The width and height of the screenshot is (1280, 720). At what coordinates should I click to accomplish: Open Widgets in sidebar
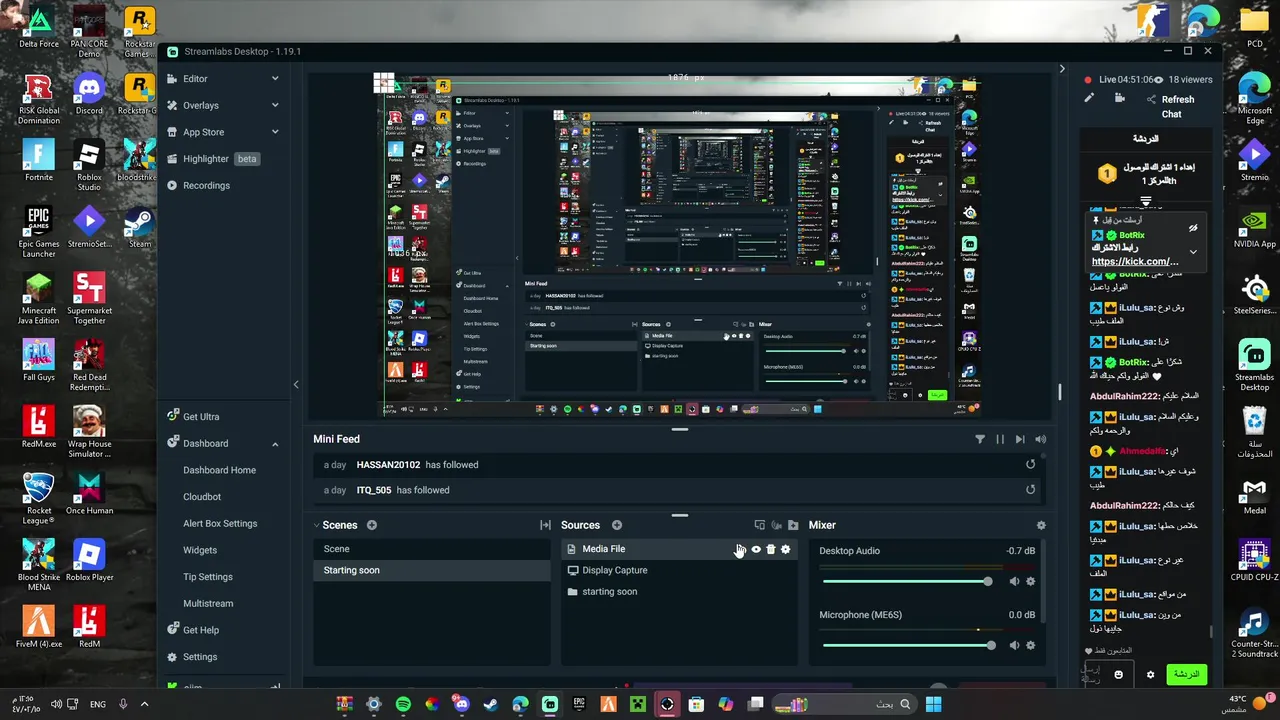pos(199,550)
